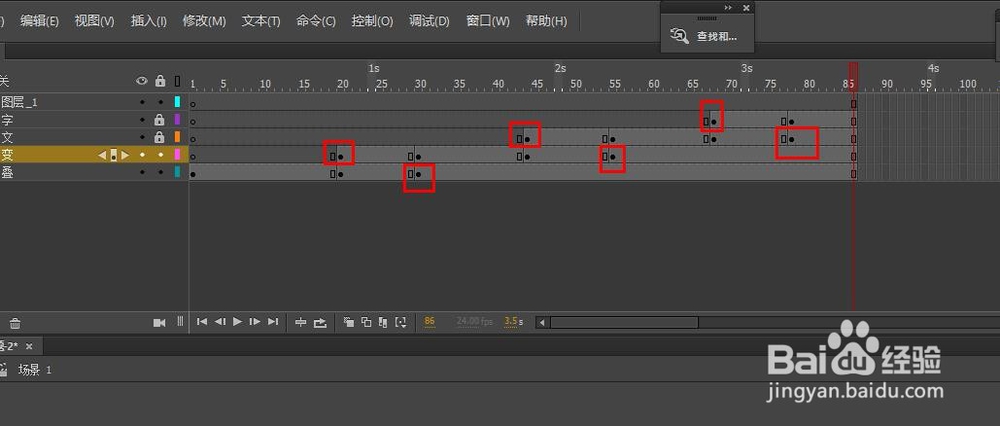This screenshot has height=426, width=1000.
Task: Step back one frame
Action: pos(220,322)
